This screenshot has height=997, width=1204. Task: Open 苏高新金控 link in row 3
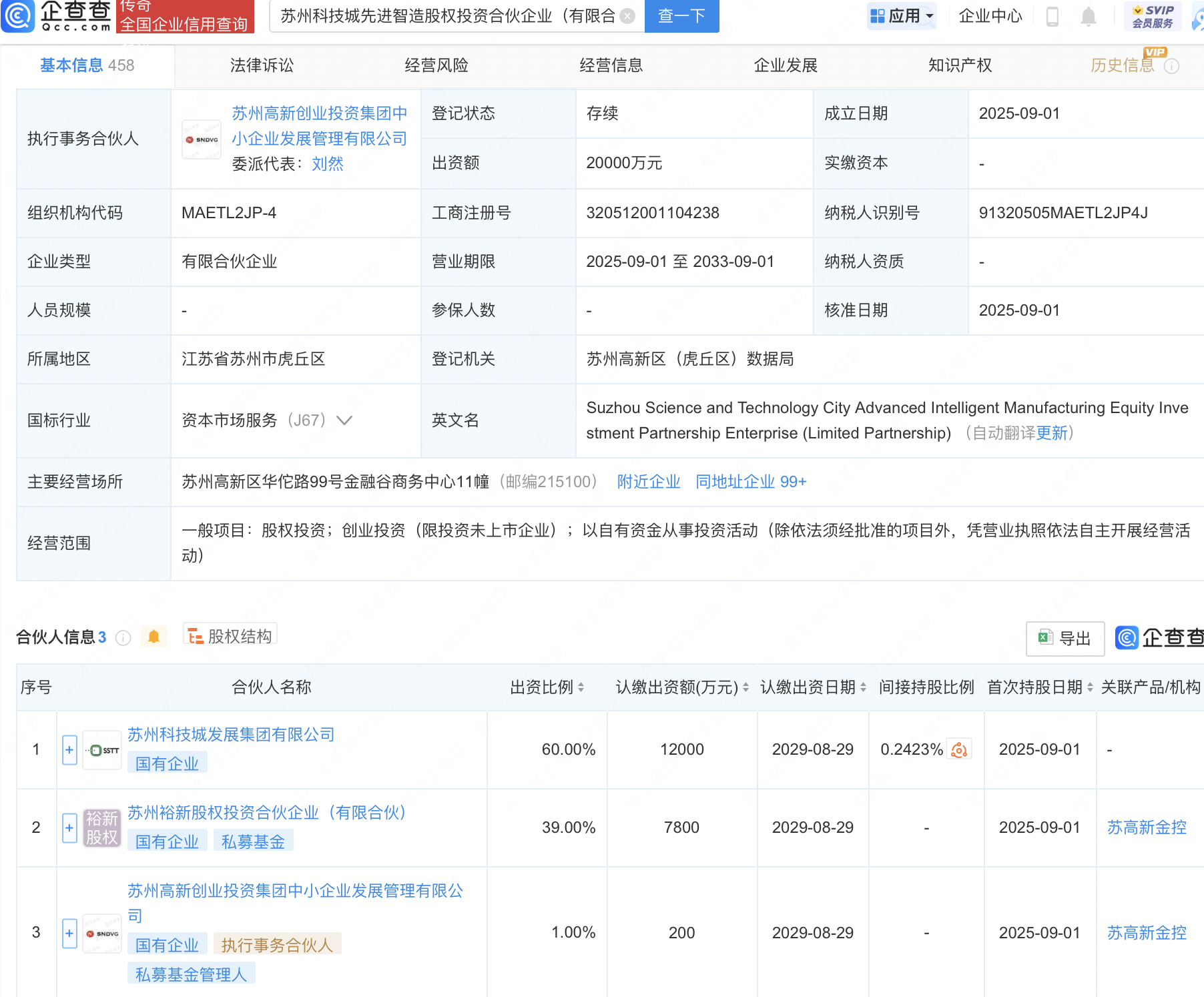(1147, 933)
